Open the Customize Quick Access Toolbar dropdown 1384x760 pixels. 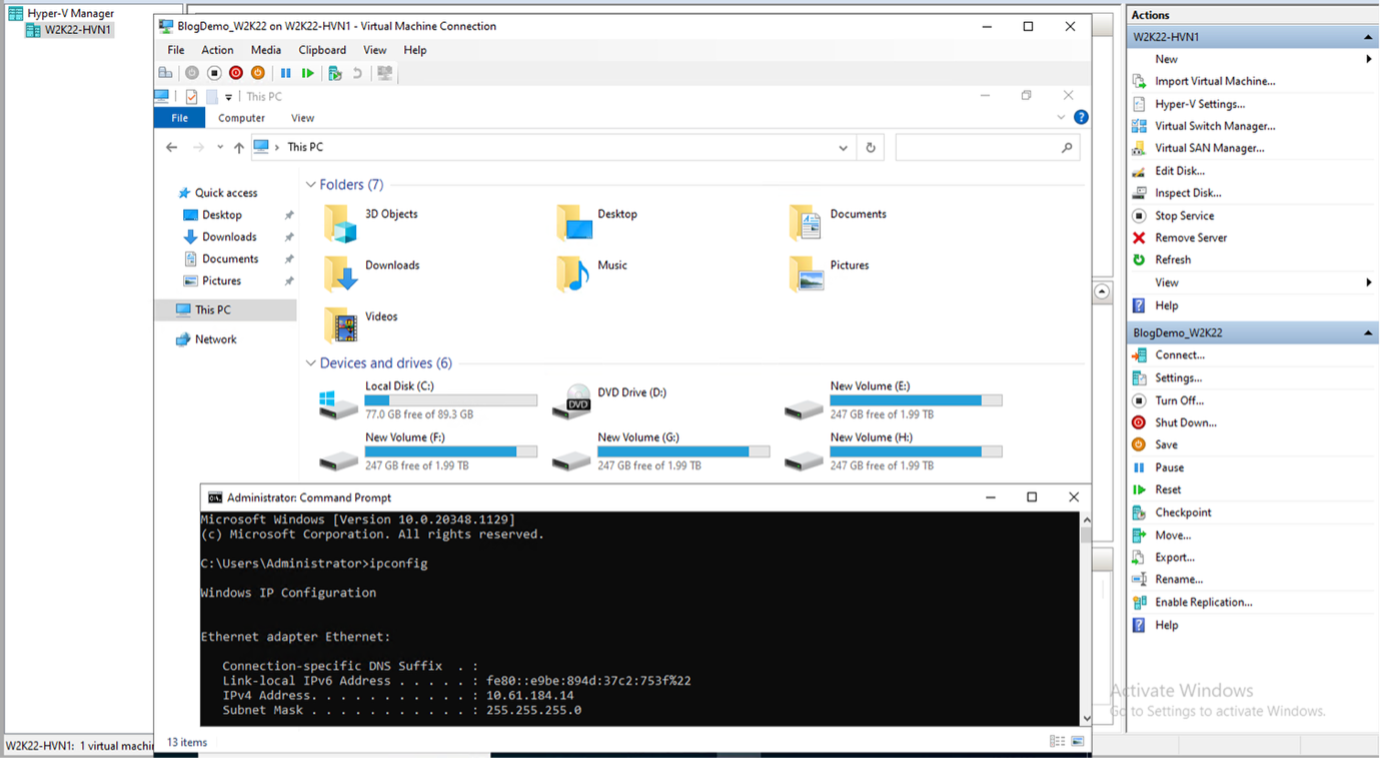229,97
